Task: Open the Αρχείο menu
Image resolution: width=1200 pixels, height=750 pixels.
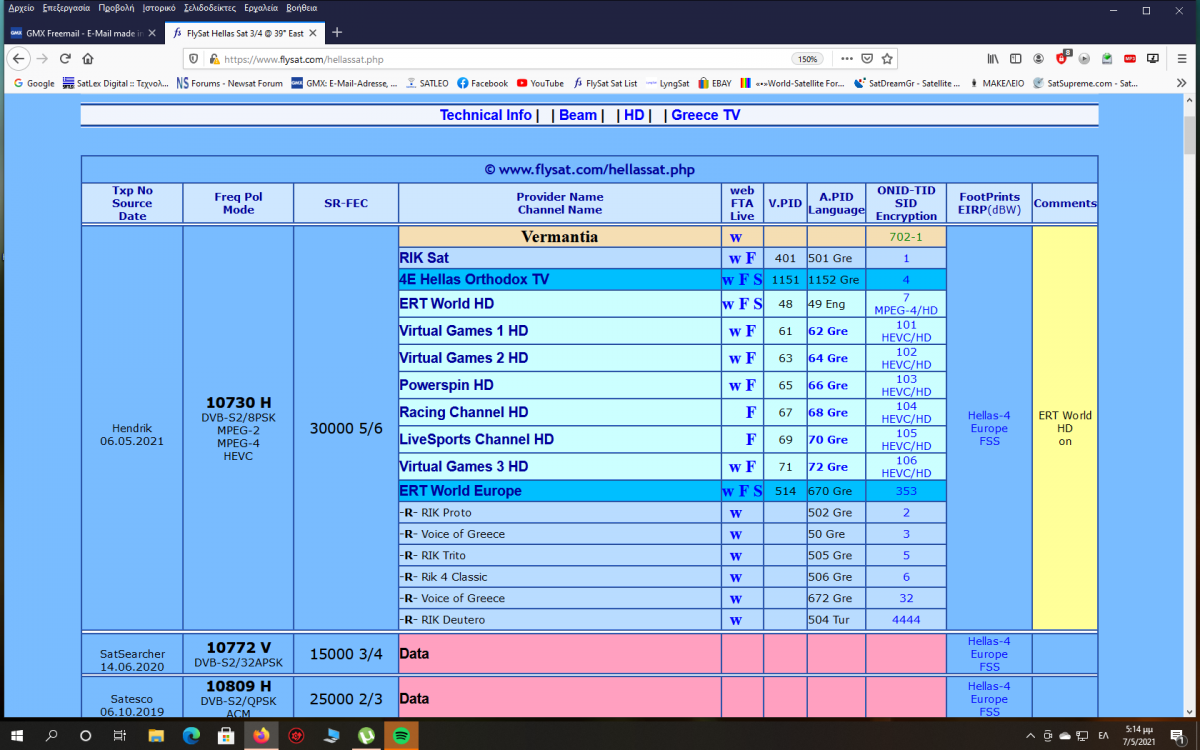Action: (x=21, y=8)
